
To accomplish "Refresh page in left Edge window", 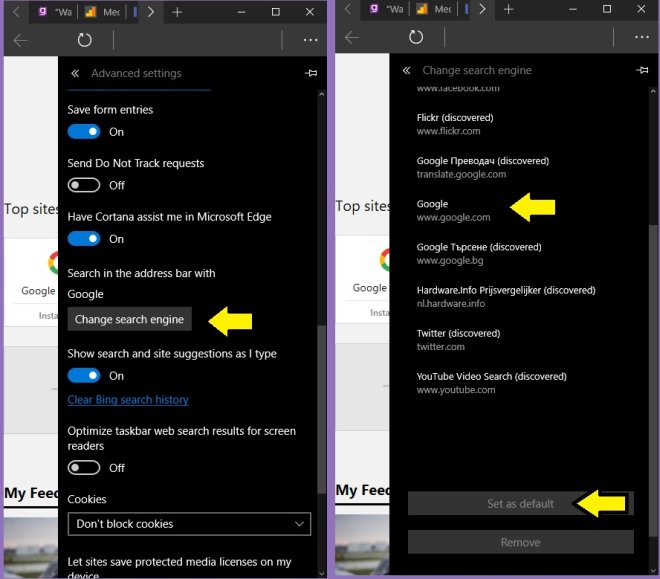I will tap(85, 40).
